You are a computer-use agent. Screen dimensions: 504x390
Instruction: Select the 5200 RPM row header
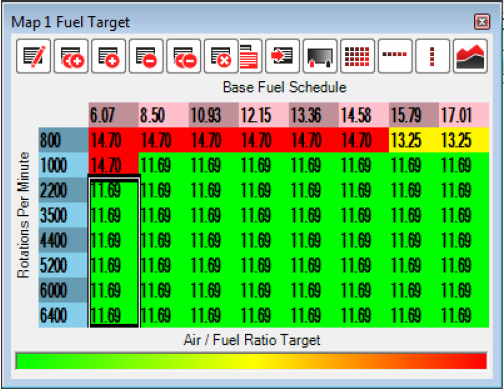[64, 265]
